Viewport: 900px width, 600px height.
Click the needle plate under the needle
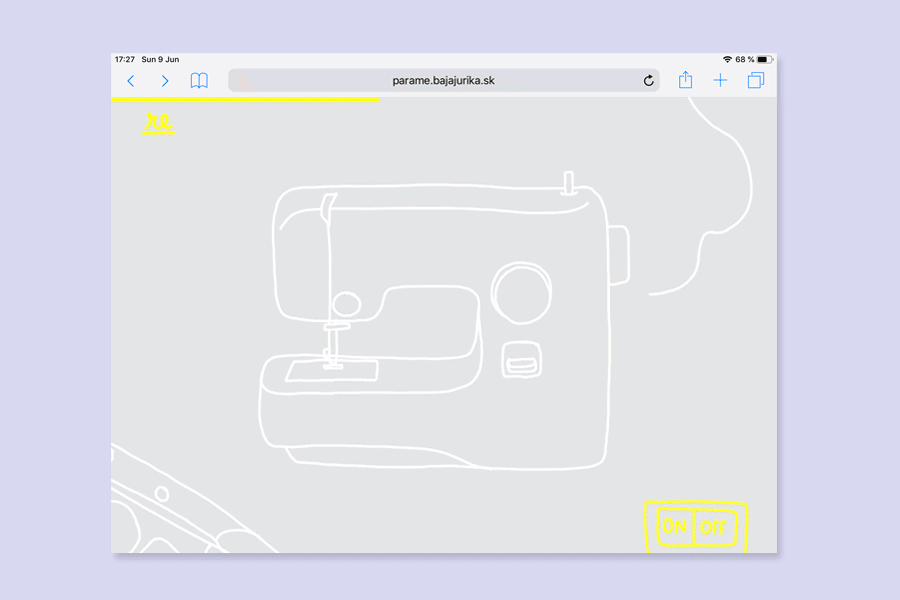click(x=332, y=371)
